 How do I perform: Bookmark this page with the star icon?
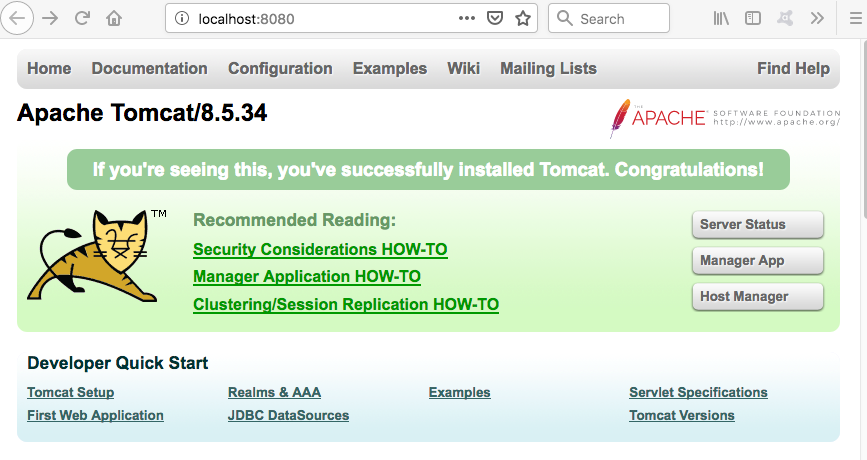(523, 18)
